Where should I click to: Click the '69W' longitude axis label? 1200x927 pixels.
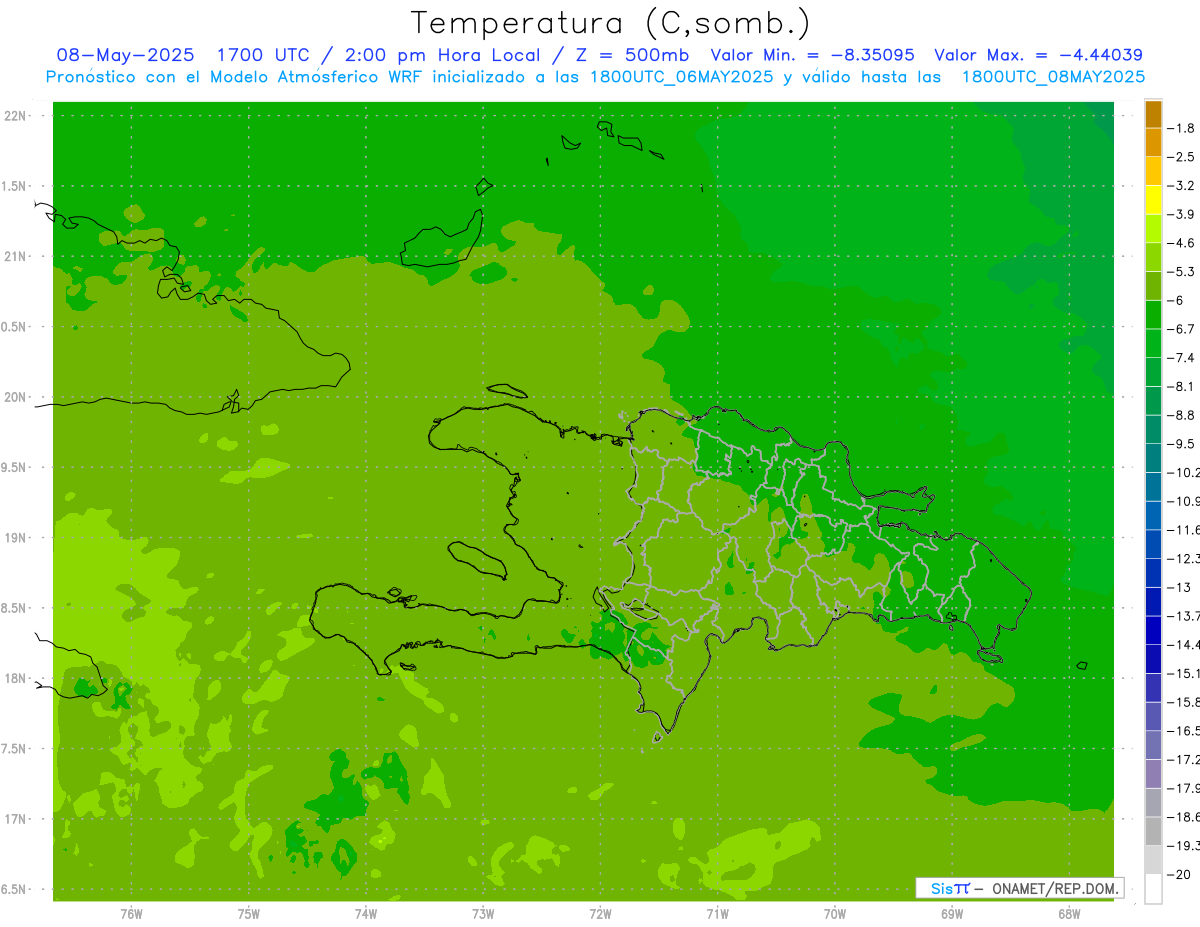point(952,913)
